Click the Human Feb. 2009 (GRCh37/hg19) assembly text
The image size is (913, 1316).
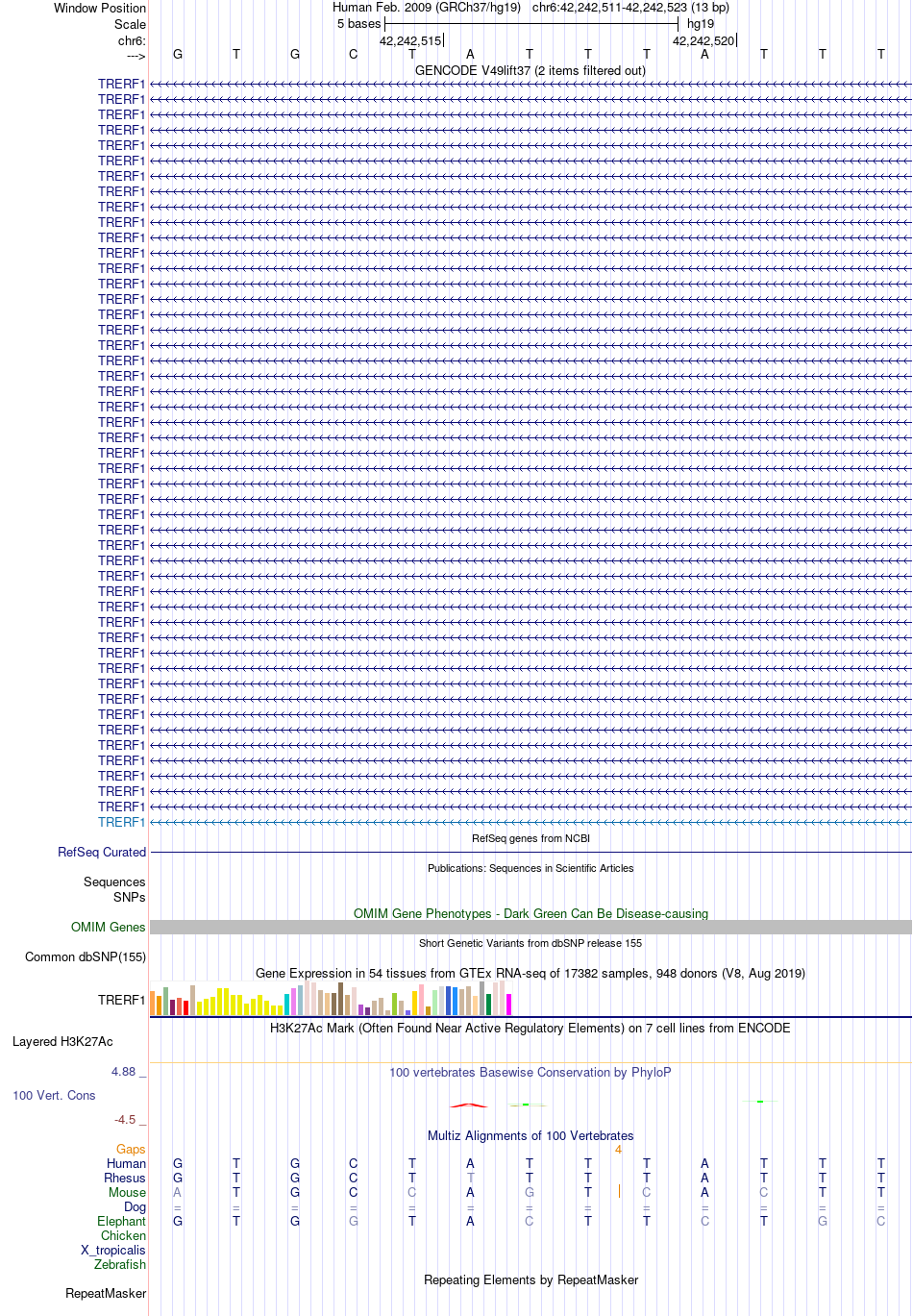point(427,8)
